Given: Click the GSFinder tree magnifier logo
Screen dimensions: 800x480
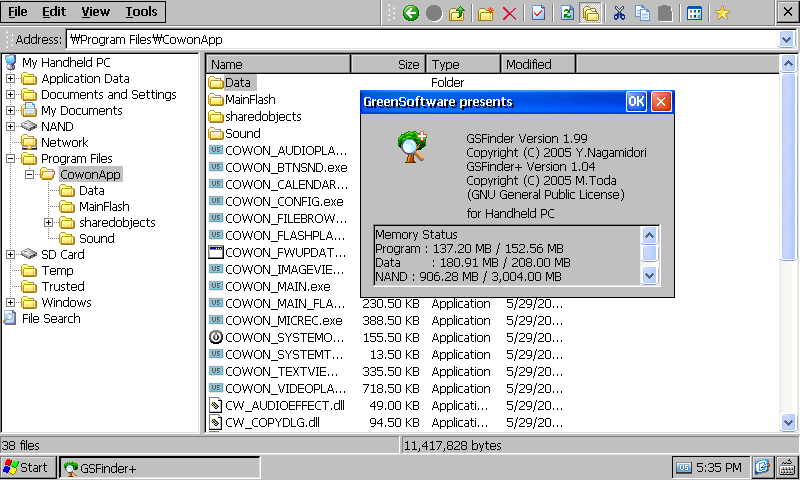Looking at the screenshot, I should click(412, 147).
